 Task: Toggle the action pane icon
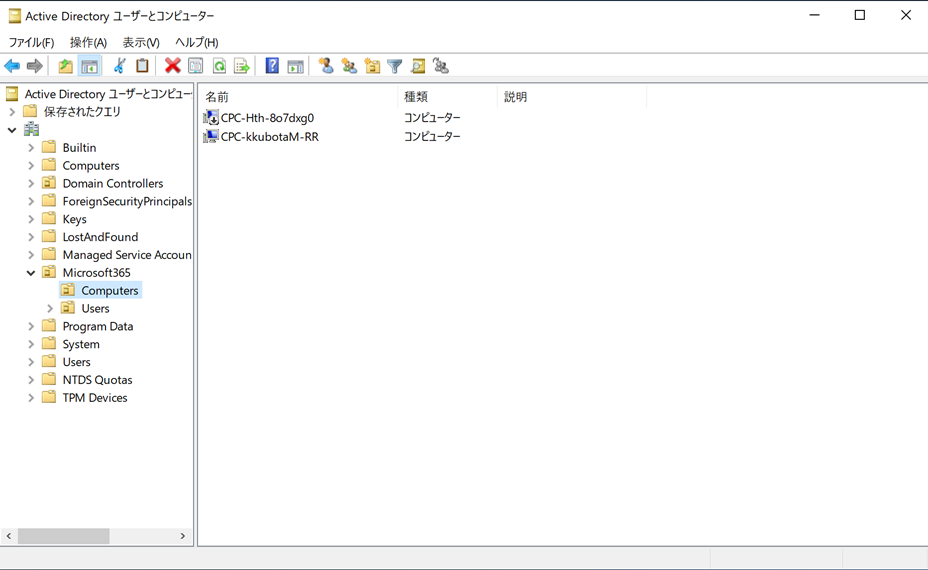click(295, 66)
